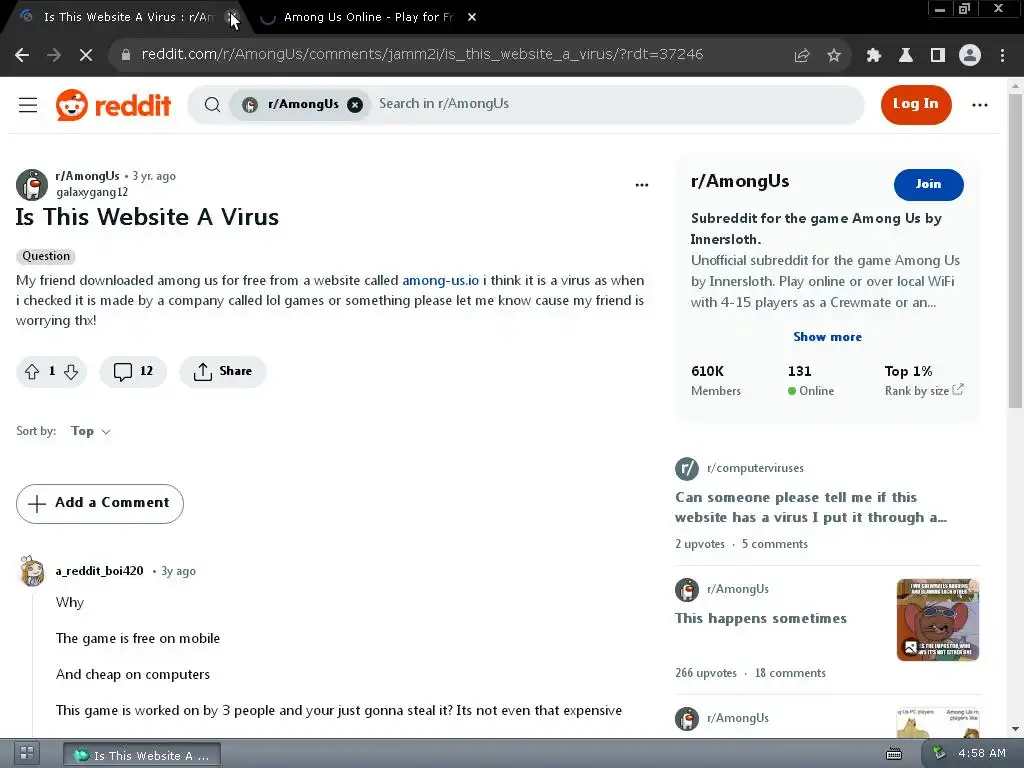Screen dimensions: 1024x768
Task: Open the among-us.io link in post
Action: (441, 281)
